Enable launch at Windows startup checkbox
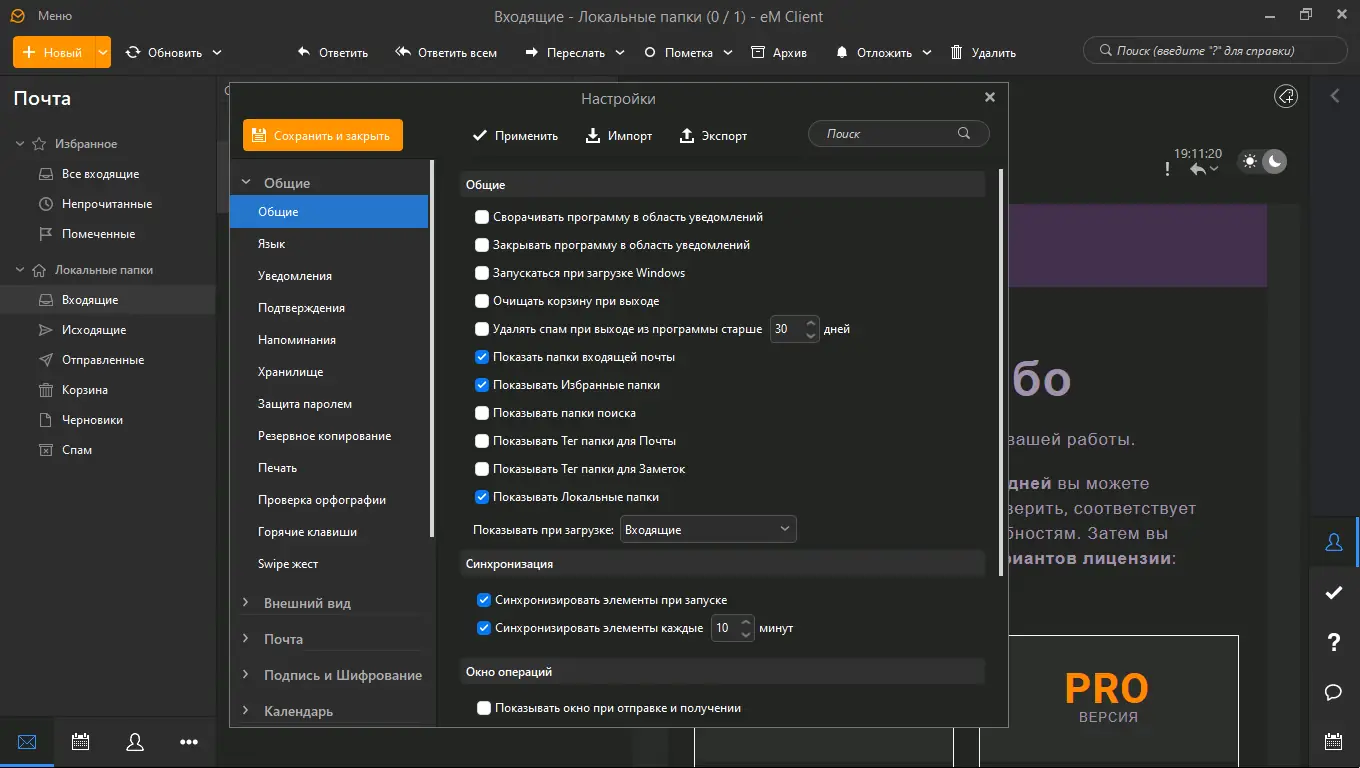This screenshot has height=768, width=1360. (x=482, y=273)
